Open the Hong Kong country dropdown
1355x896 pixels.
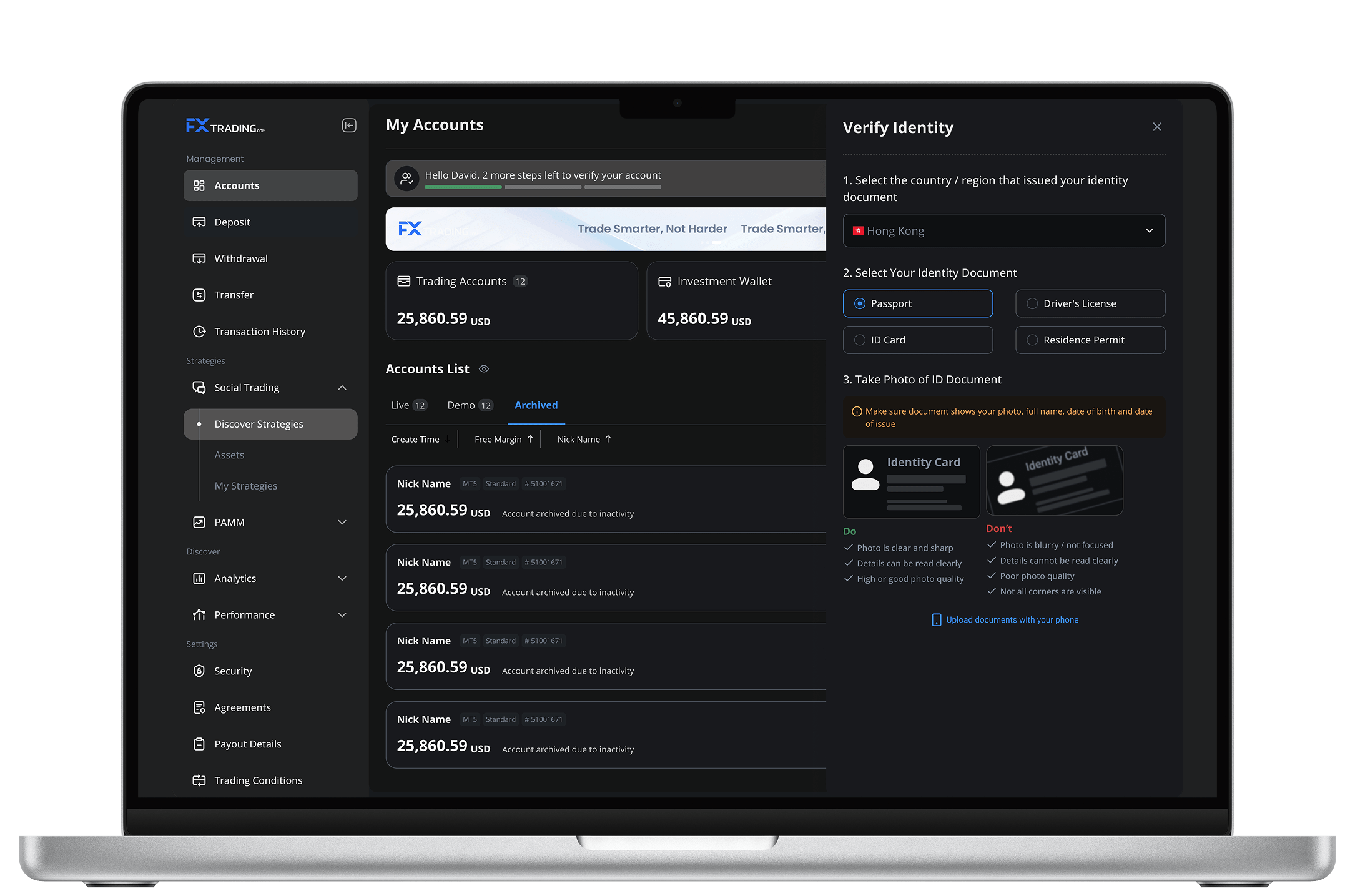coord(1003,231)
